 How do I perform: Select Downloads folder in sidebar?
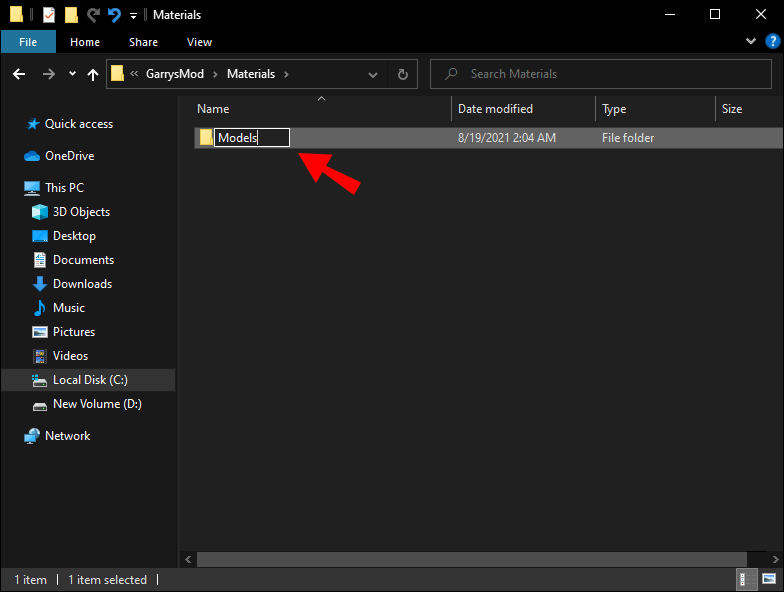click(x=81, y=284)
